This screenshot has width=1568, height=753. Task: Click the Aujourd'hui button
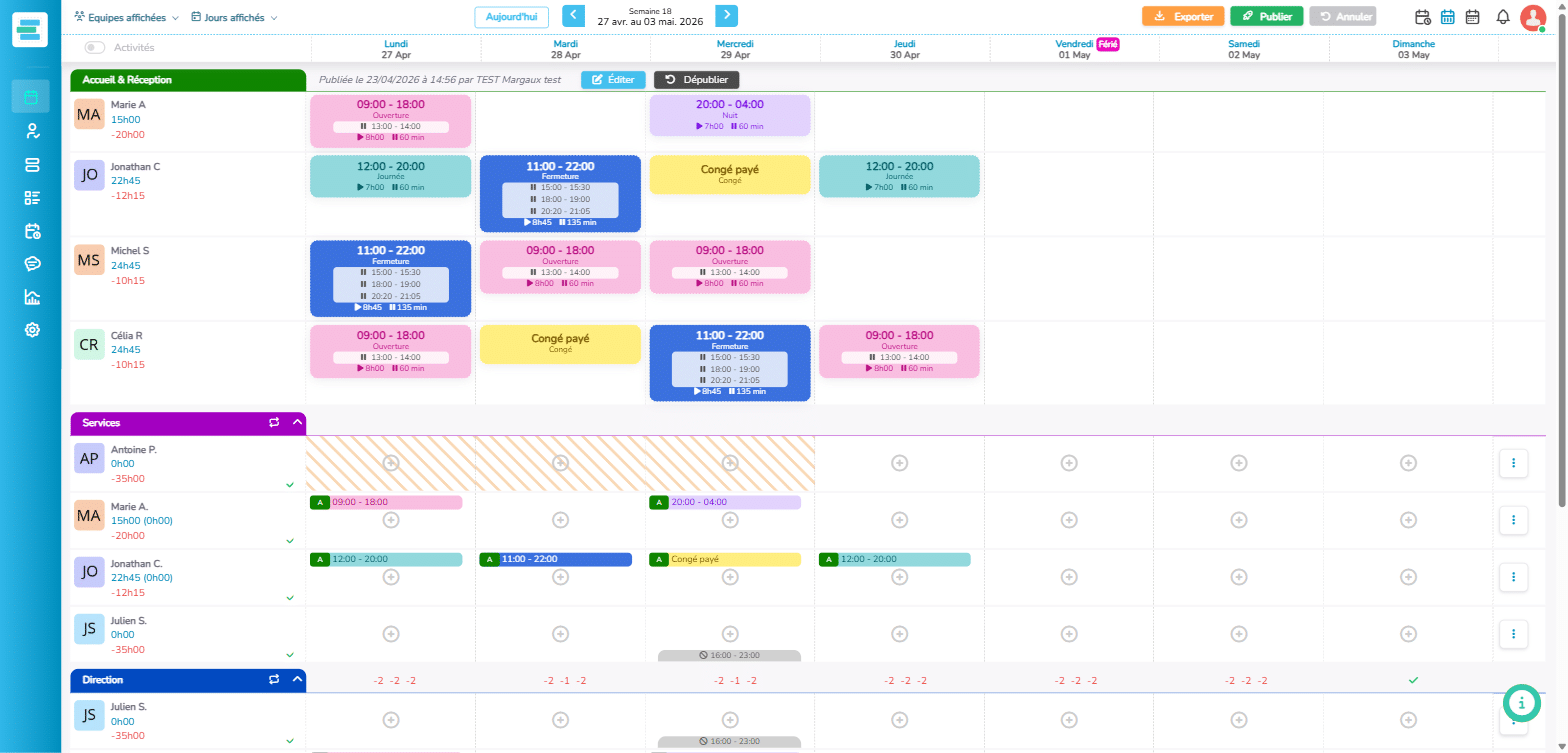(512, 17)
